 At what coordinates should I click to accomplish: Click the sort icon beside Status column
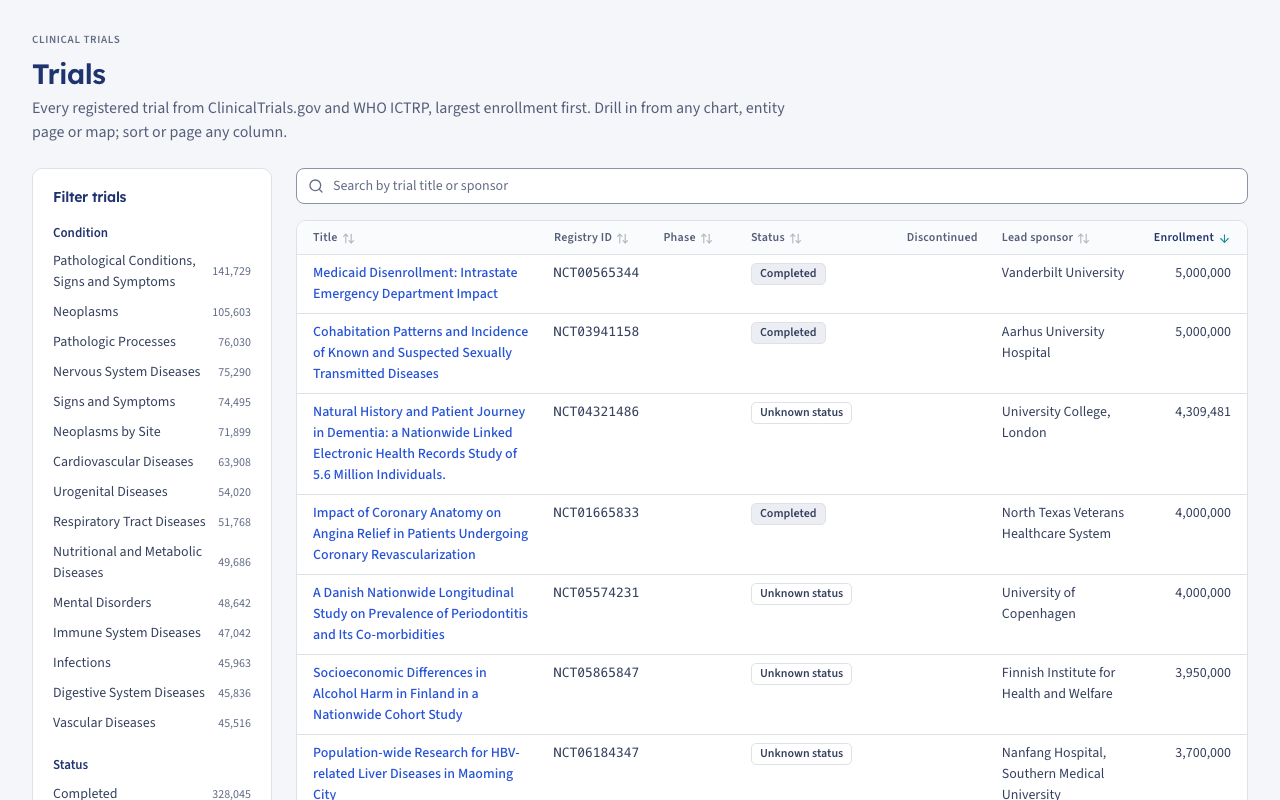pos(795,238)
